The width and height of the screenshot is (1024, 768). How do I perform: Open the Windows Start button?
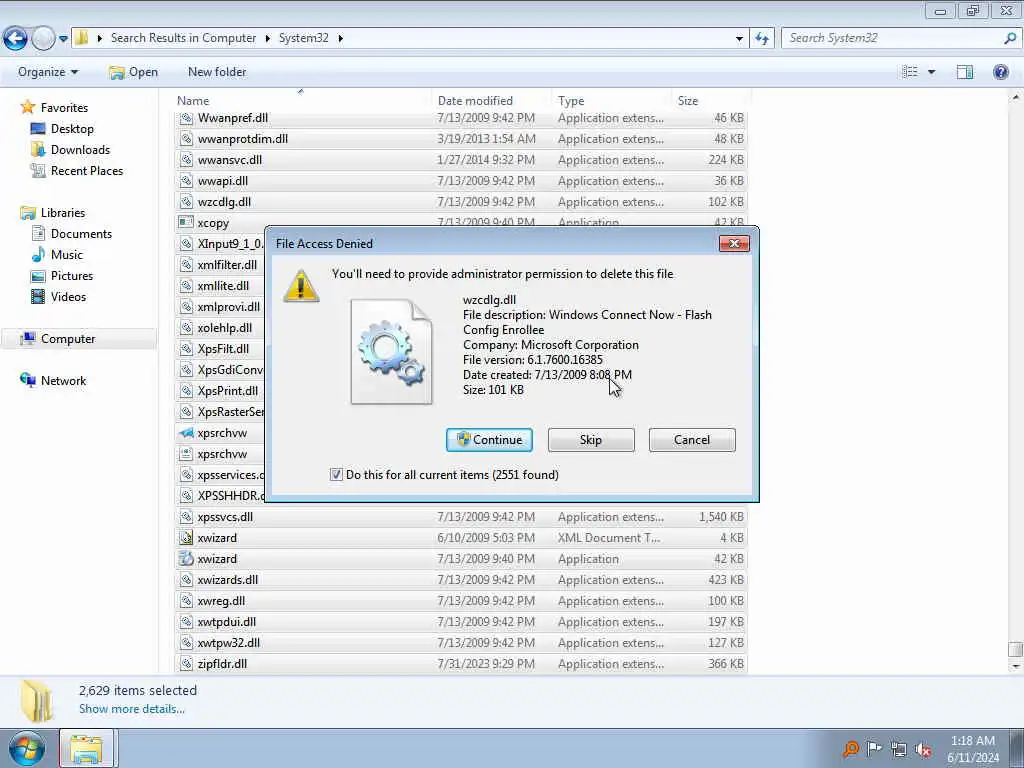pos(27,748)
